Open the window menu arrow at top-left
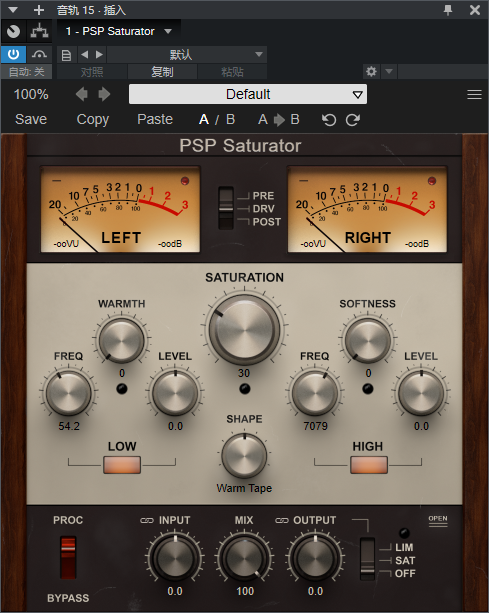The width and height of the screenshot is (489, 613). pyautogui.click(x=13, y=10)
